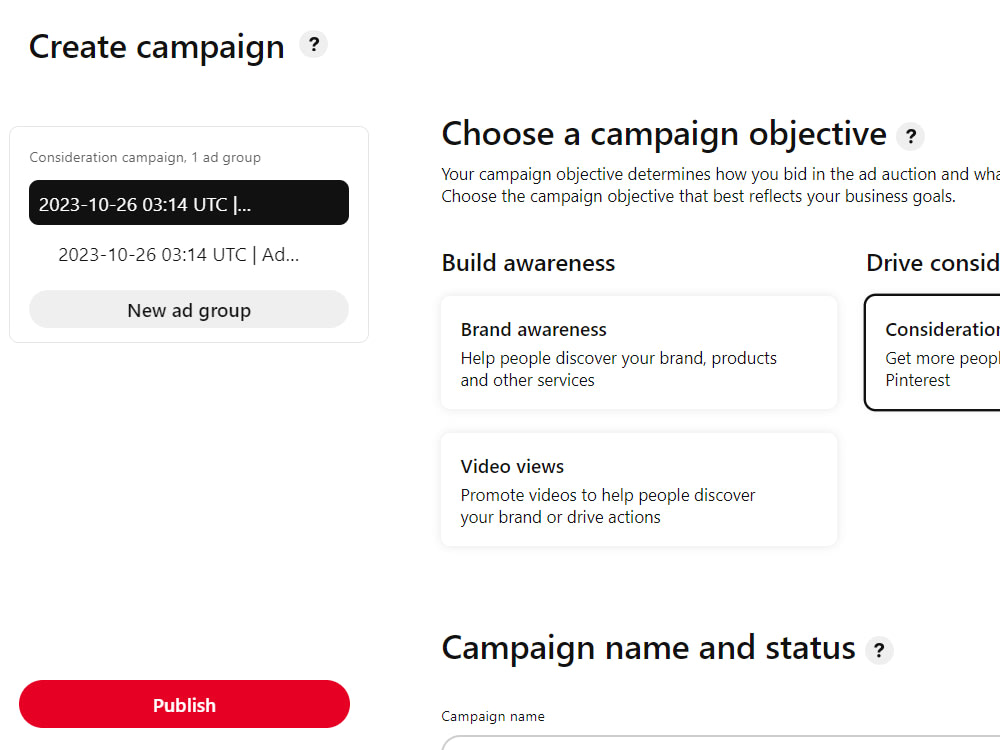Click help icon next to Choose a campaign objective
The width and height of the screenshot is (1000, 750).
pos(911,136)
